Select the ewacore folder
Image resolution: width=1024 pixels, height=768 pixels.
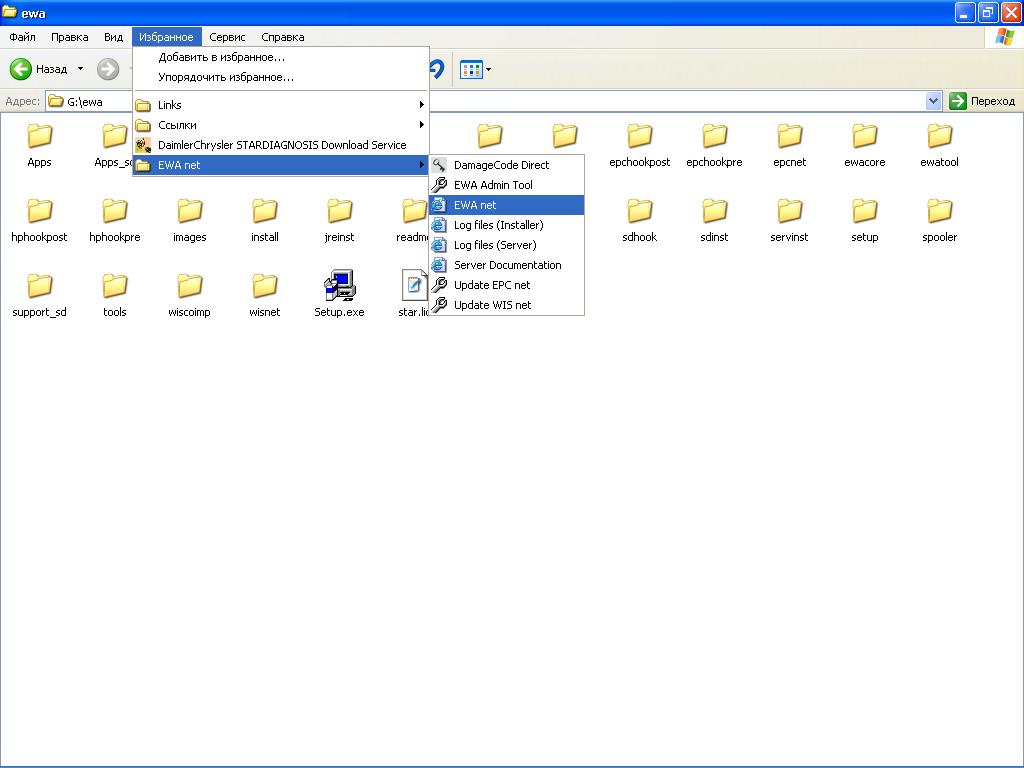[x=865, y=145]
